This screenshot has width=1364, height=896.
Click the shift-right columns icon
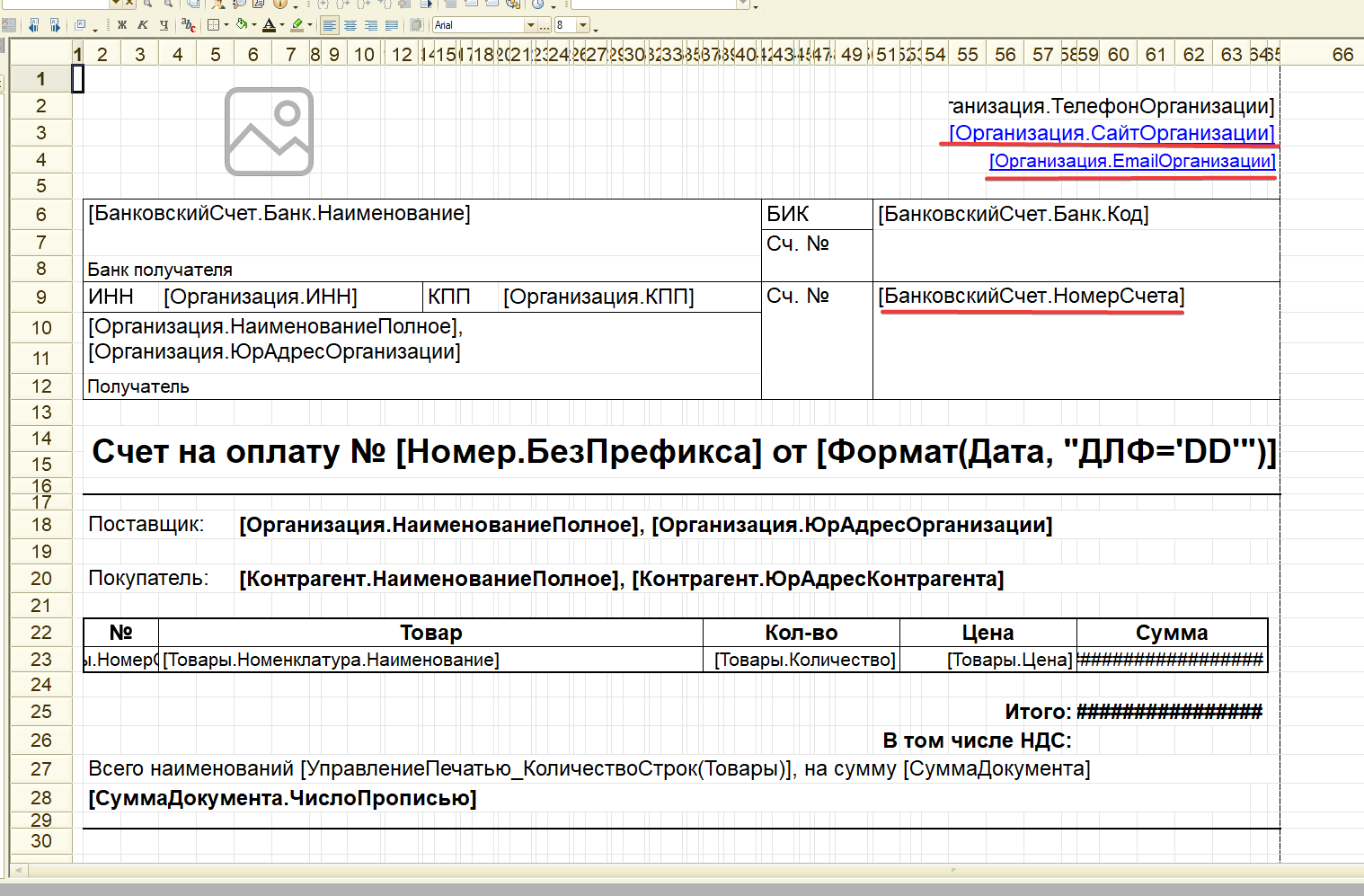[x=55, y=25]
